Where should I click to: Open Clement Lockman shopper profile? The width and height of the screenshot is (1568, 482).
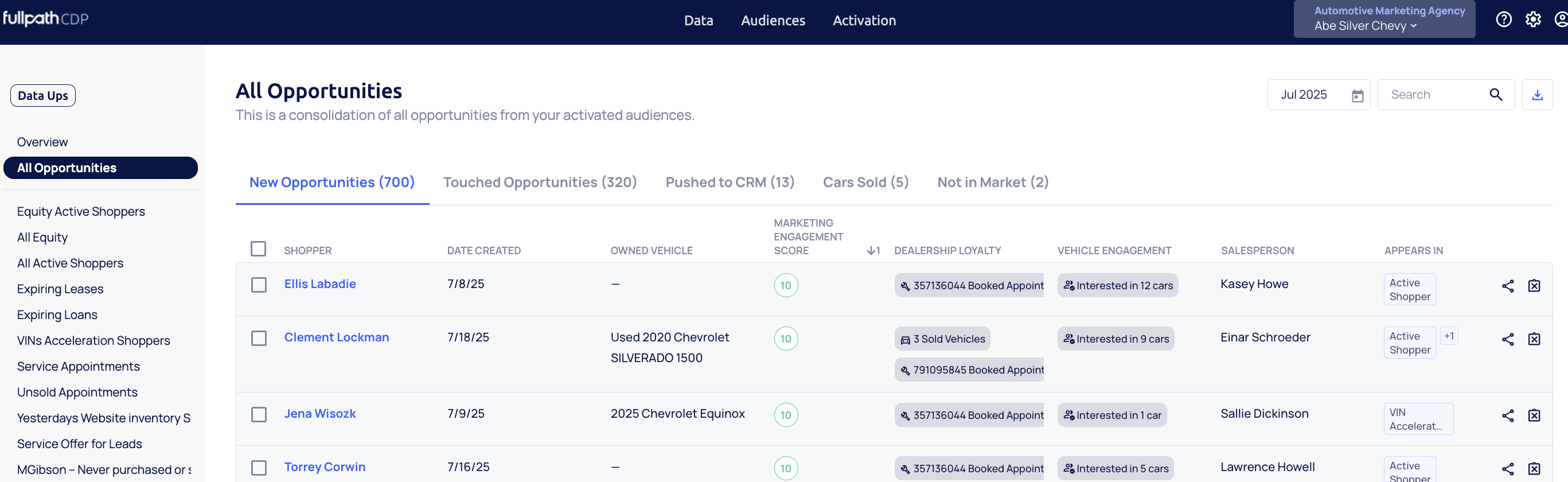coord(336,337)
